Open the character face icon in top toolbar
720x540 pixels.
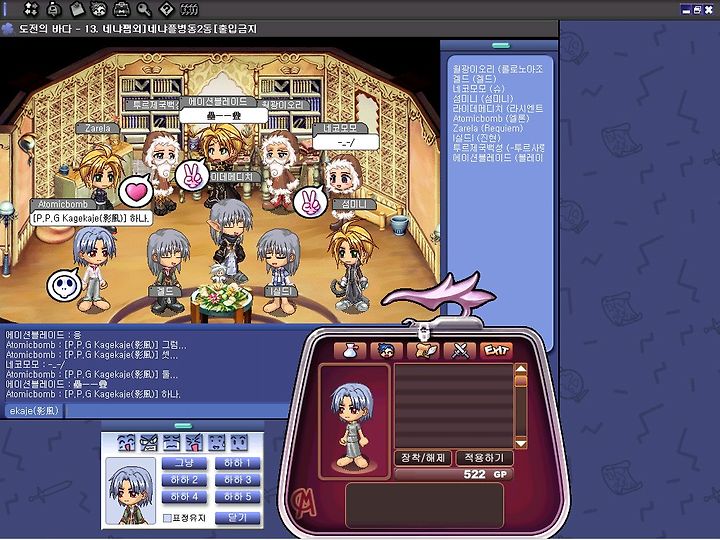(99, 9)
